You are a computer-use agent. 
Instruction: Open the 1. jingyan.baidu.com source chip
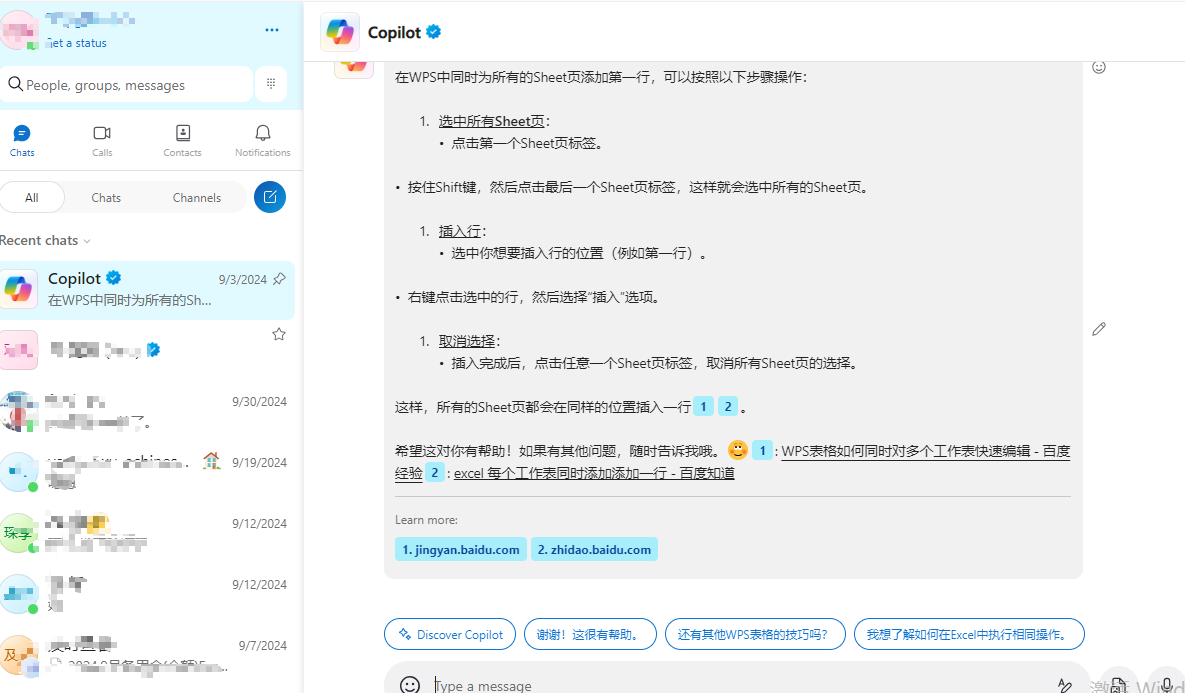(x=460, y=549)
